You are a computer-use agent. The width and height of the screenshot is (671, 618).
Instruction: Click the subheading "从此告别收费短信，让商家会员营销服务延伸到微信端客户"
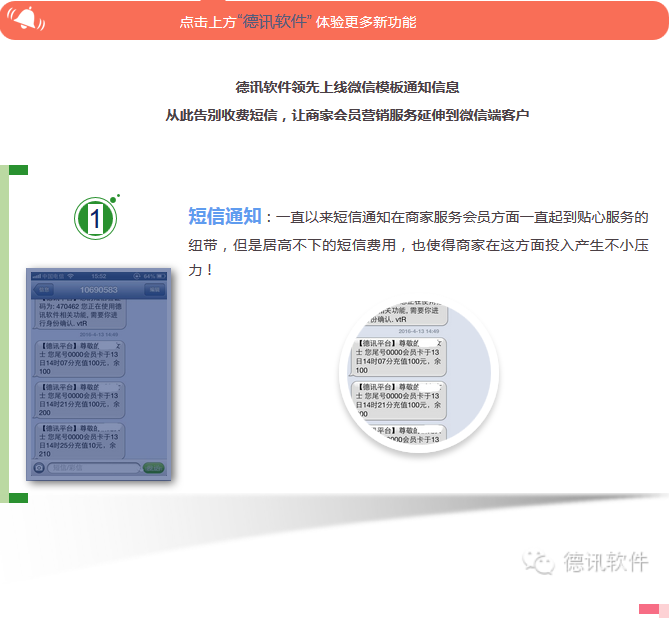tap(347, 115)
